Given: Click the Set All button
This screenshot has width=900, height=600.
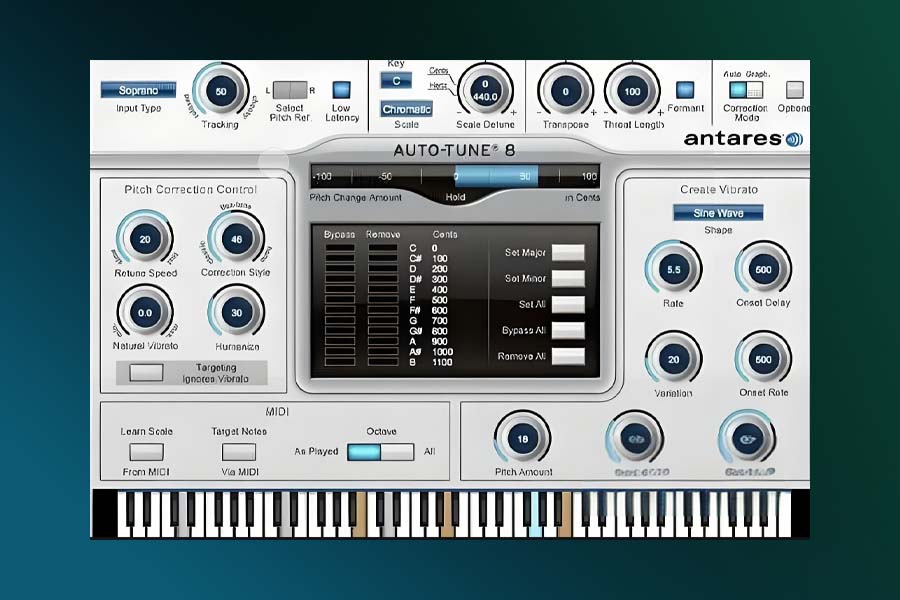Looking at the screenshot, I should (568, 304).
